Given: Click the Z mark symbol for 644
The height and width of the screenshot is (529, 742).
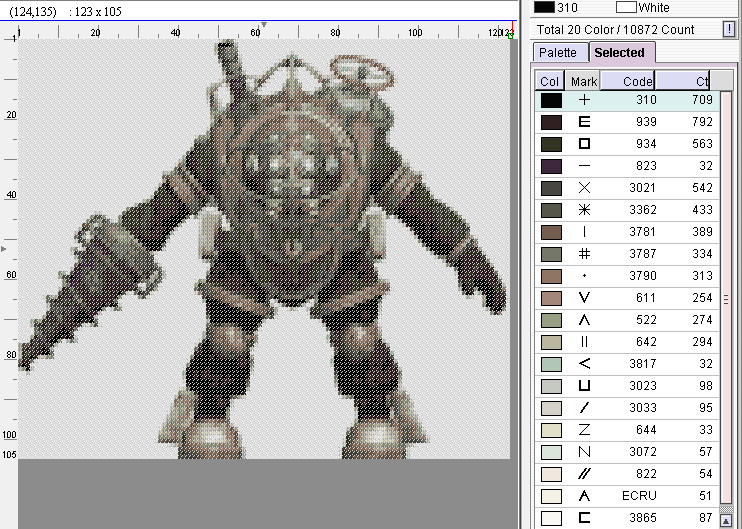Looking at the screenshot, I should [x=584, y=430].
